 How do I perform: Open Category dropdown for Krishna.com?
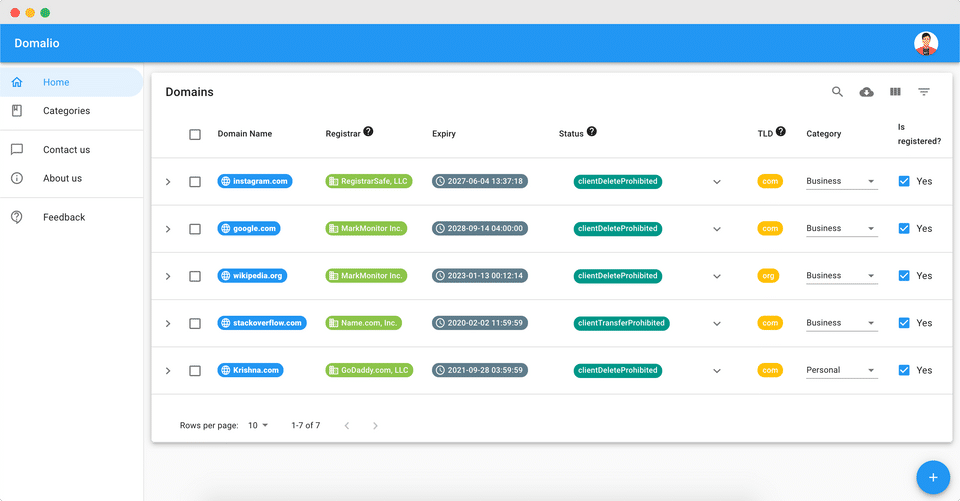[842, 370]
